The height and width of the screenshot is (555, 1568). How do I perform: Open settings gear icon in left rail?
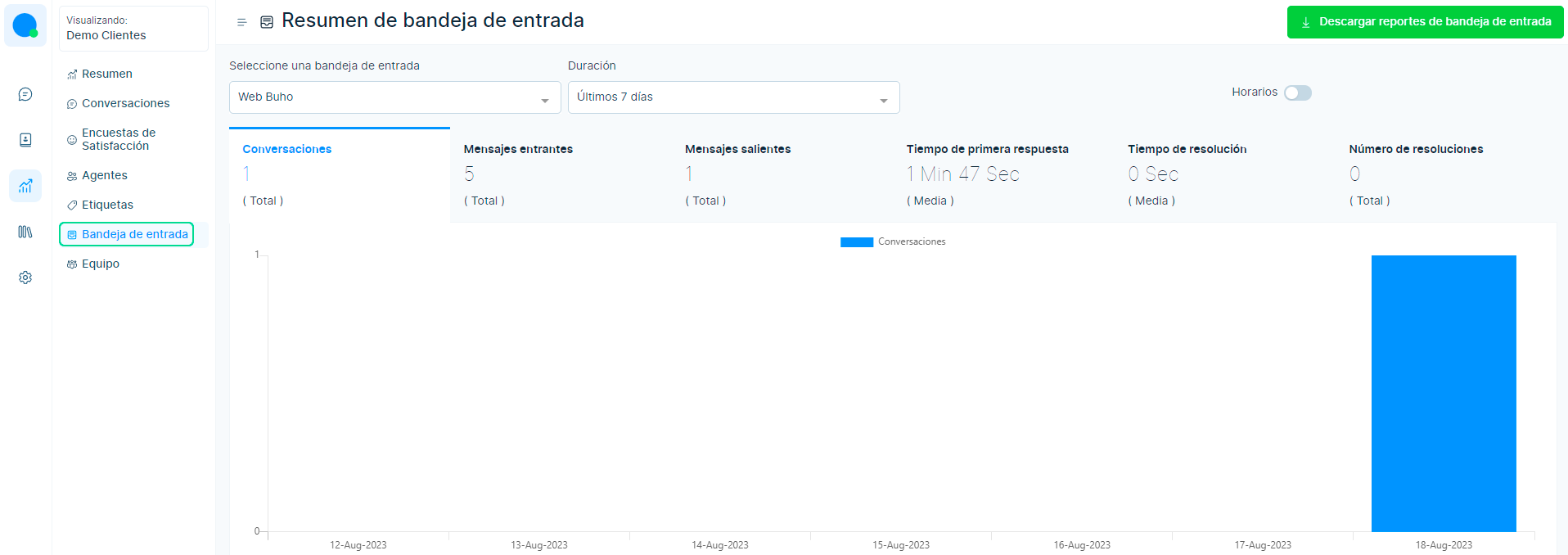point(25,277)
